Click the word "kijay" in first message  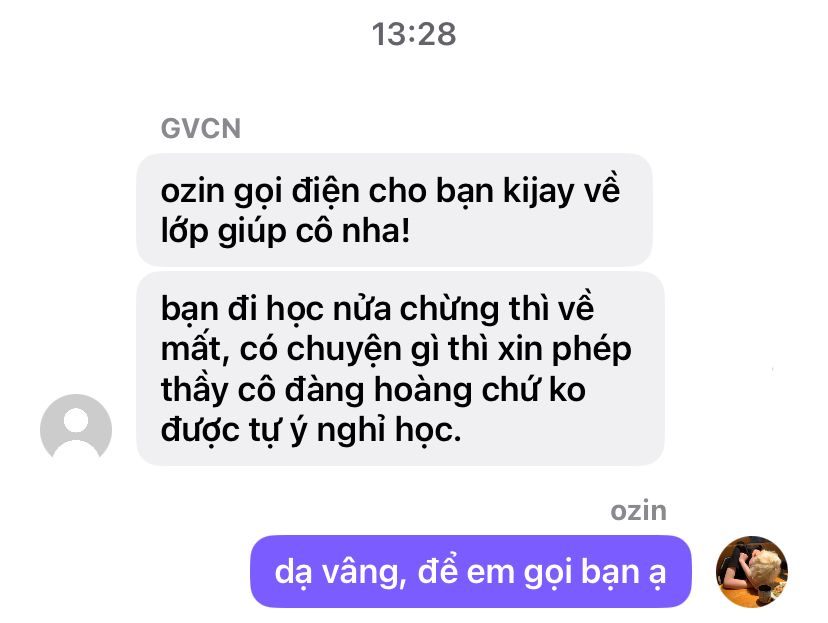tap(538, 192)
